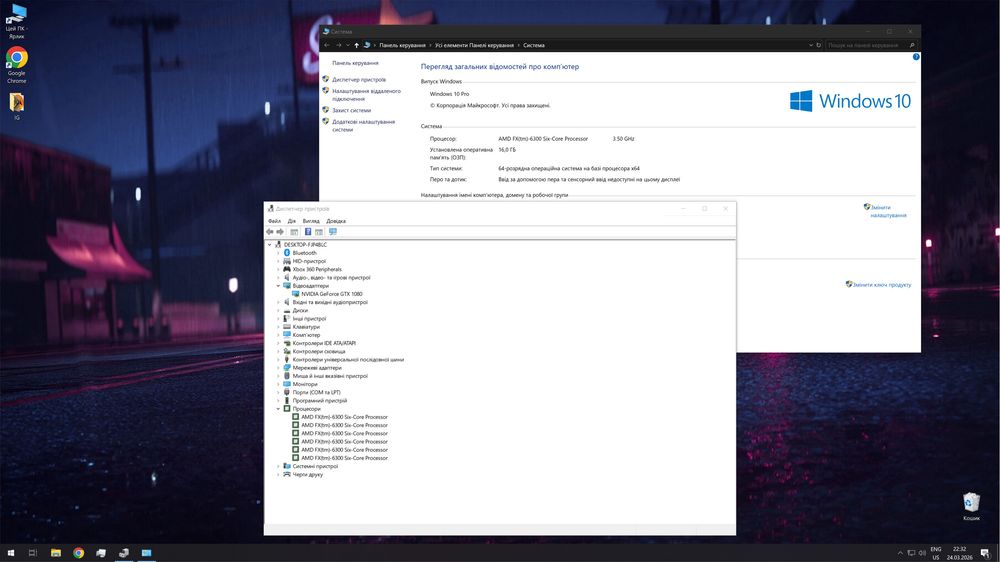Open the Windows Start menu

pos(10,553)
